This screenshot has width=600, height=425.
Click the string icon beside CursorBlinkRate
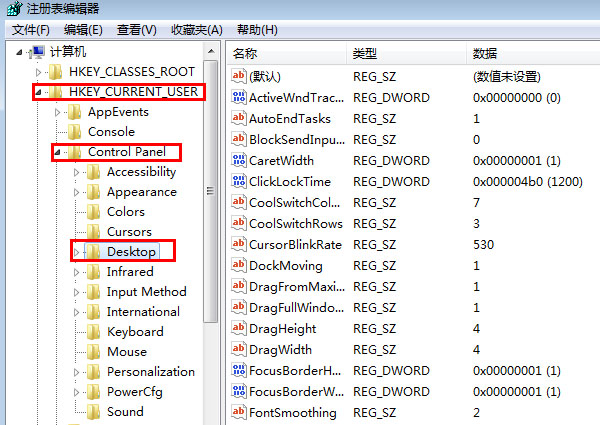[x=238, y=244]
